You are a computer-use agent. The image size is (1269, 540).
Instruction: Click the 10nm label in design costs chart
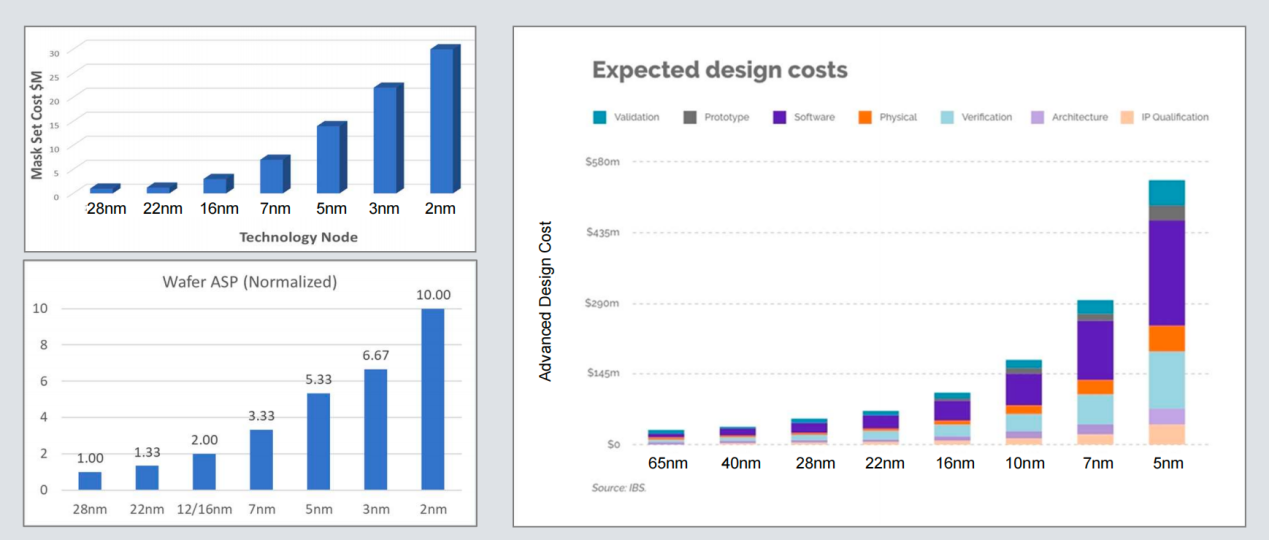point(1024,463)
